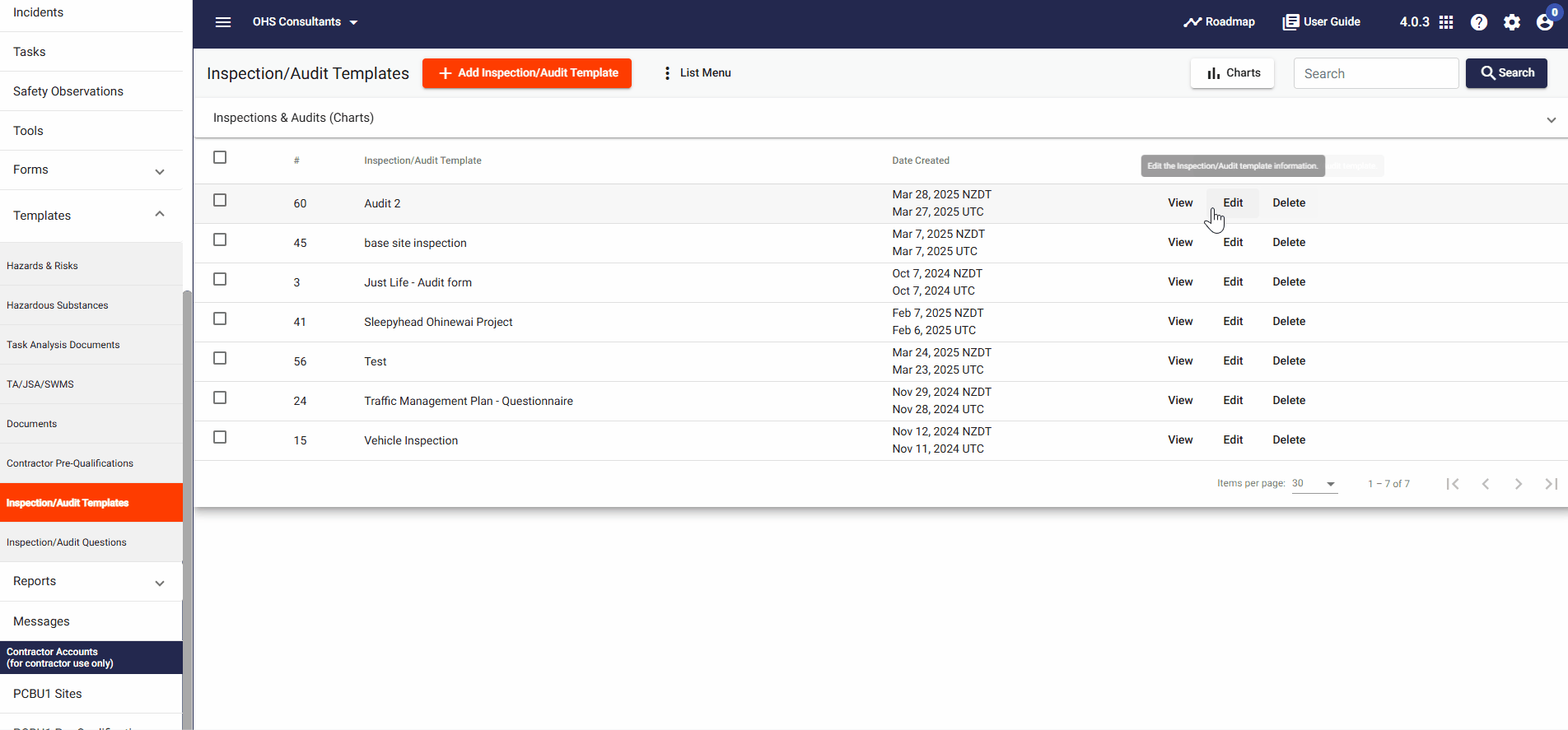
Task: Open the Items per page dropdown
Action: (1314, 484)
